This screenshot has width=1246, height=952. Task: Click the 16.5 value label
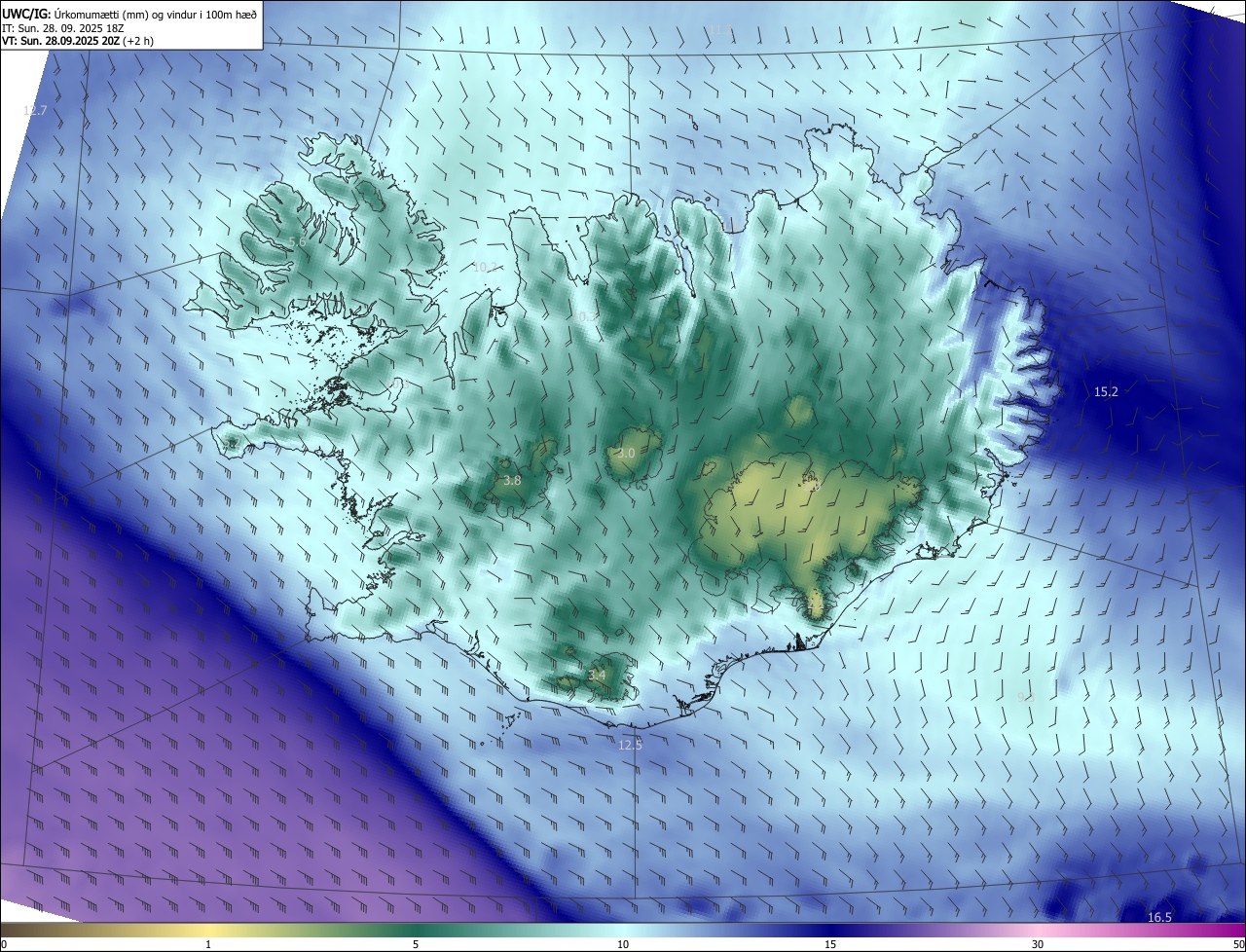[1159, 917]
